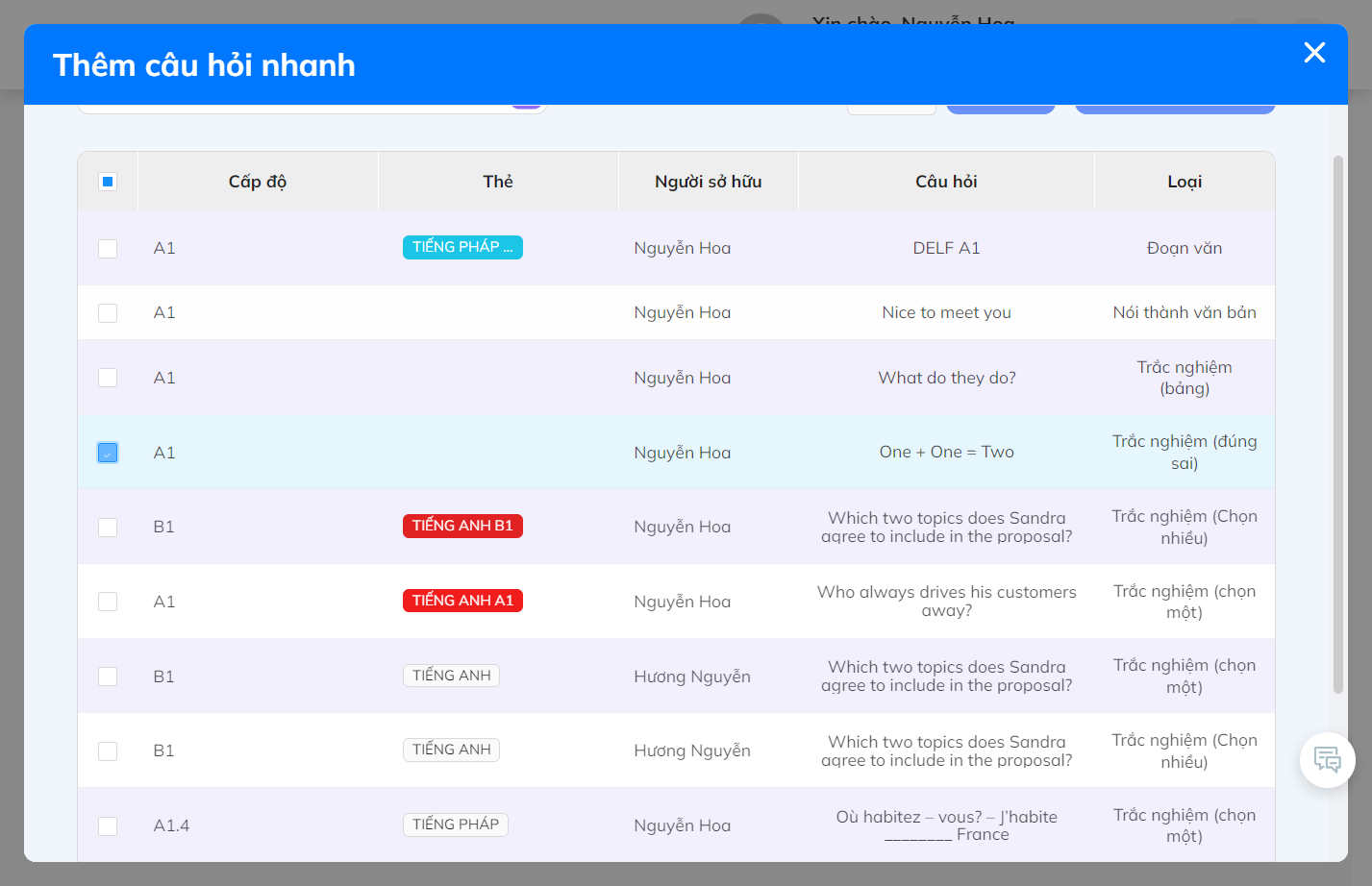Click the question Nice to meet you
Viewport: 1372px width, 886px height.
click(947, 312)
